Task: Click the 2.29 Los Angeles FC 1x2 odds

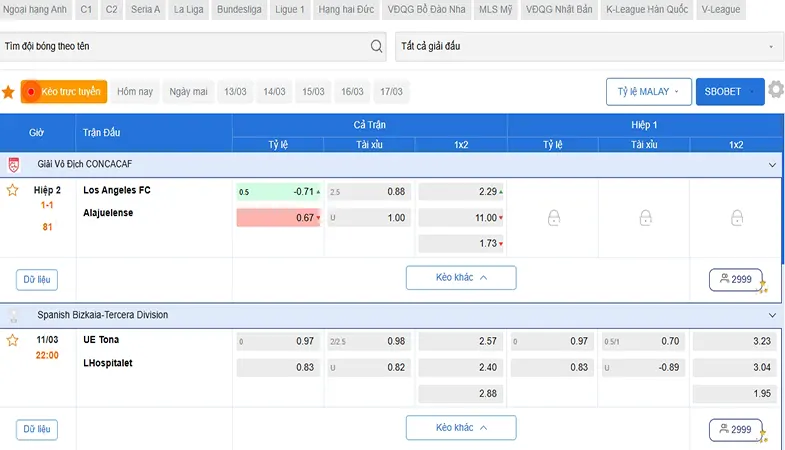Action: [461, 192]
